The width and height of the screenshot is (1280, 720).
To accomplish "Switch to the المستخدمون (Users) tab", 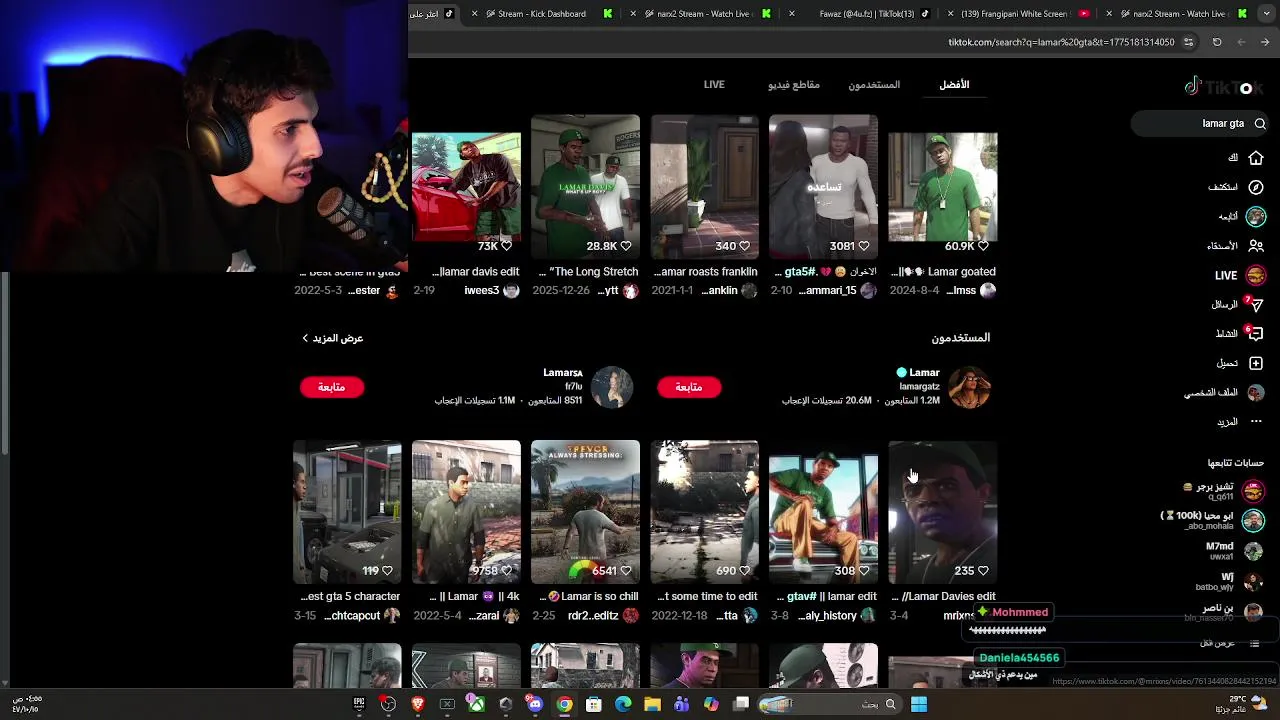I will [x=874, y=85].
